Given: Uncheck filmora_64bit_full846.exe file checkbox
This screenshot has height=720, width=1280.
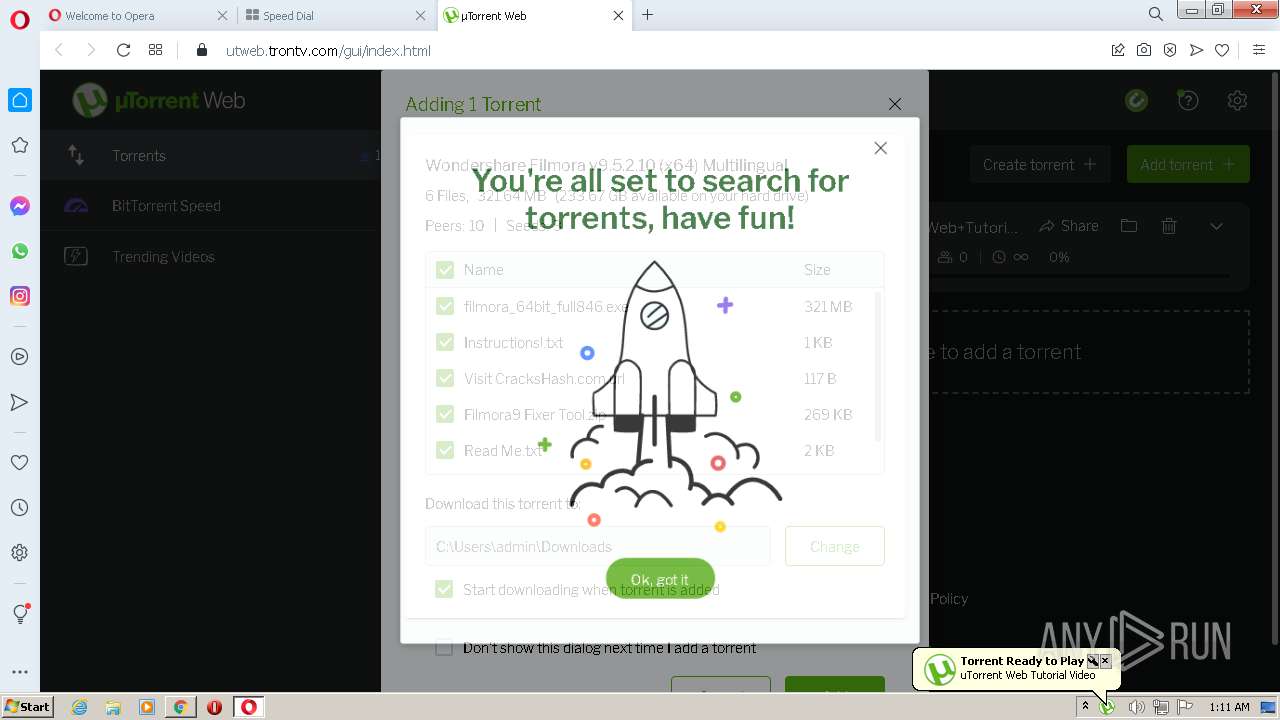Looking at the screenshot, I should (x=445, y=306).
